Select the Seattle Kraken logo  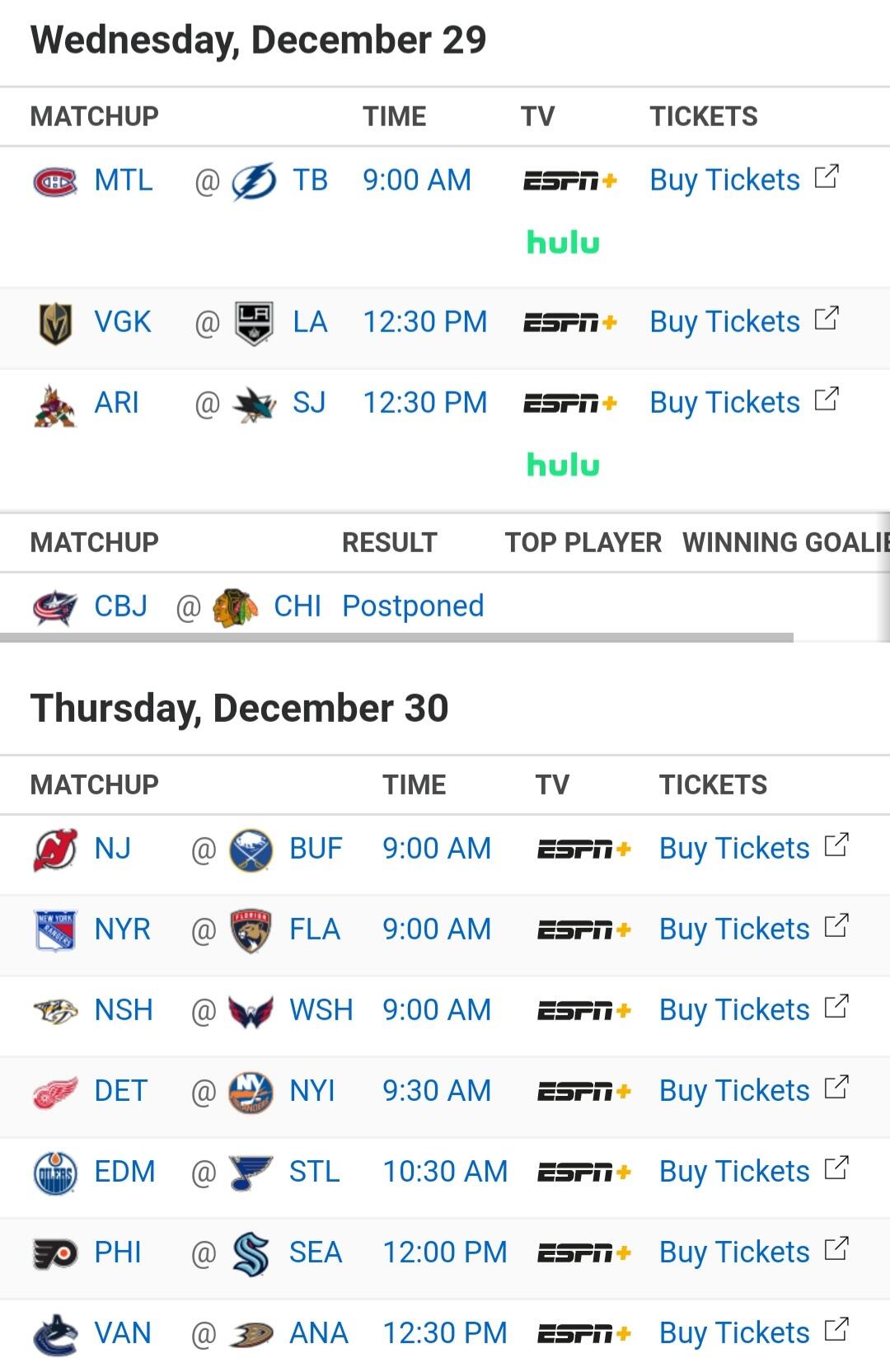[251, 1253]
